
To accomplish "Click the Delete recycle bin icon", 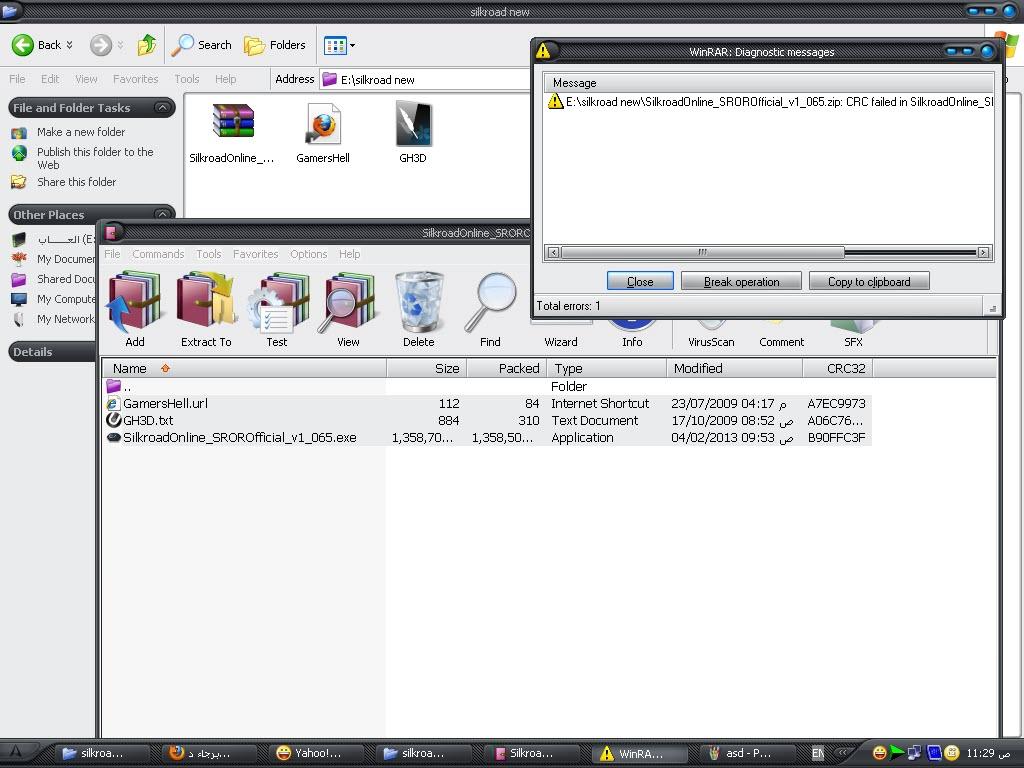I will coord(419,309).
